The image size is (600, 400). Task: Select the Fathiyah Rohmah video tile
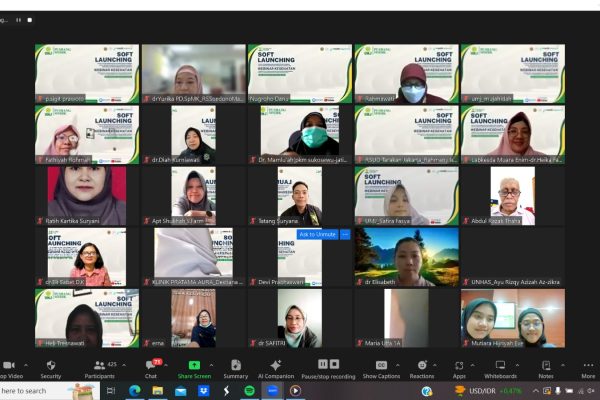tap(87, 135)
